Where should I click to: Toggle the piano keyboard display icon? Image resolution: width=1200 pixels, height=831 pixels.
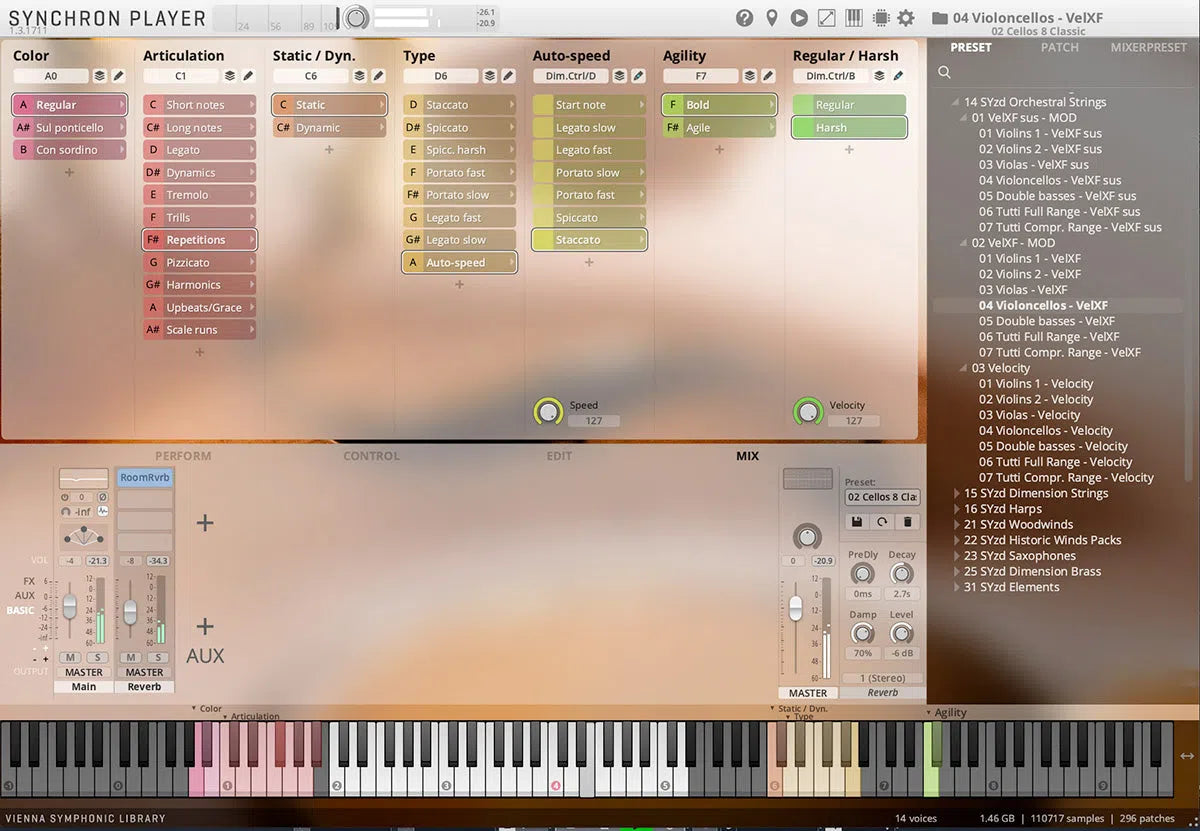pyautogui.click(x=854, y=18)
